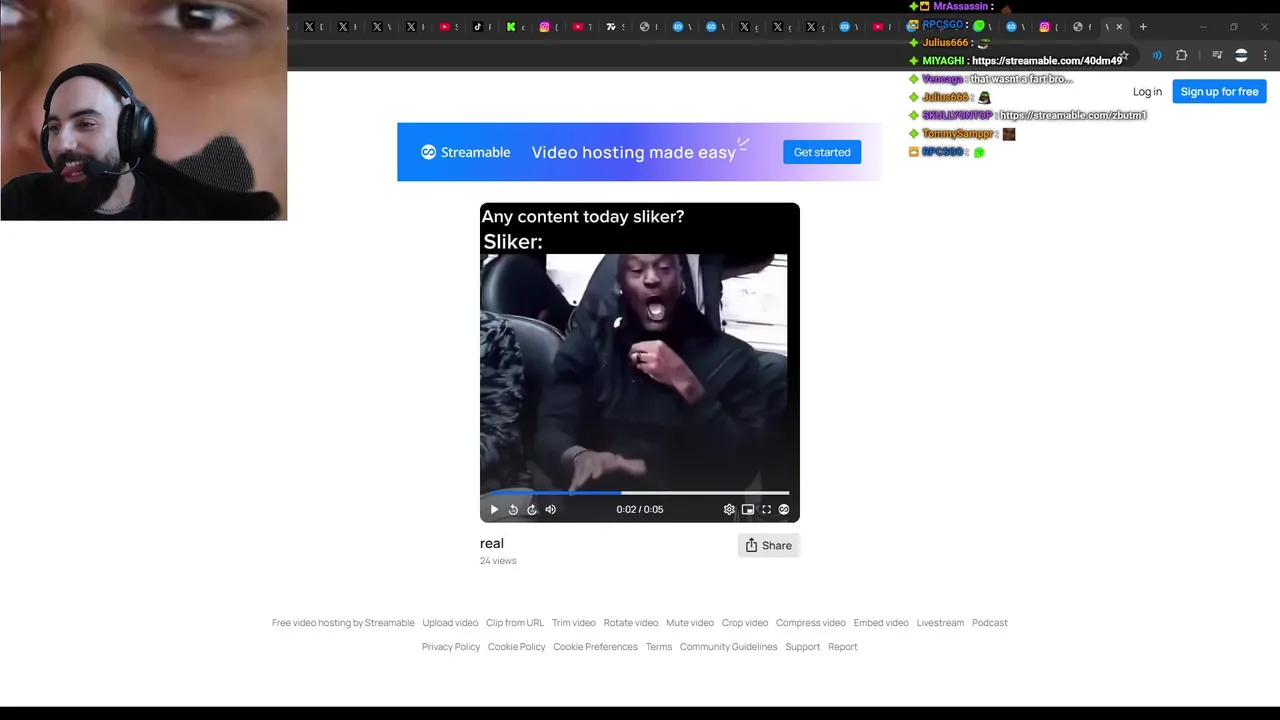Image resolution: width=1280 pixels, height=720 pixels.
Task: Switch to the Kick browser tab
Action: pyautogui.click(x=511, y=27)
